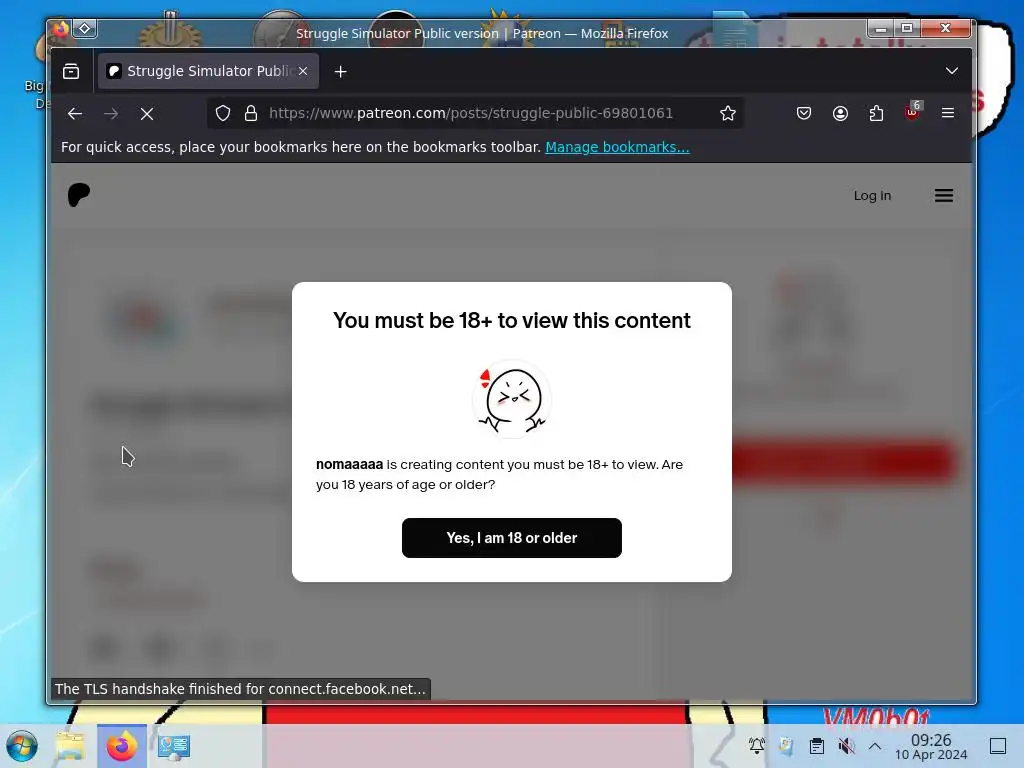The height and width of the screenshot is (768, 1024).
Task: Open Firefox application menu
Action: coord(948,113)
